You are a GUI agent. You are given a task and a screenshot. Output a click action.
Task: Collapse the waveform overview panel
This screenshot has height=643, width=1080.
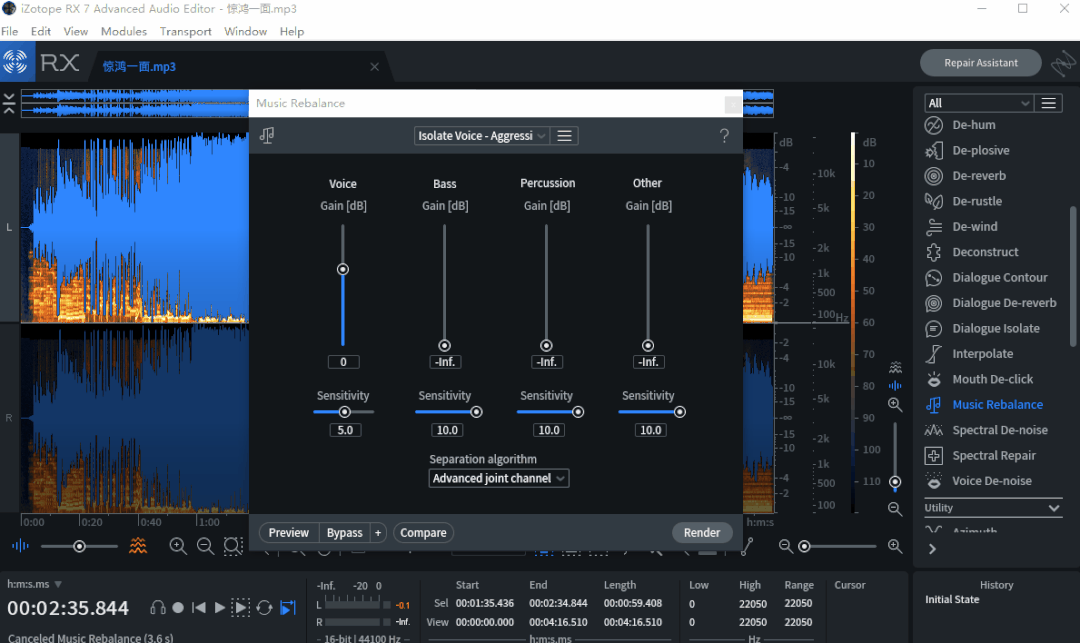(9, 103)
